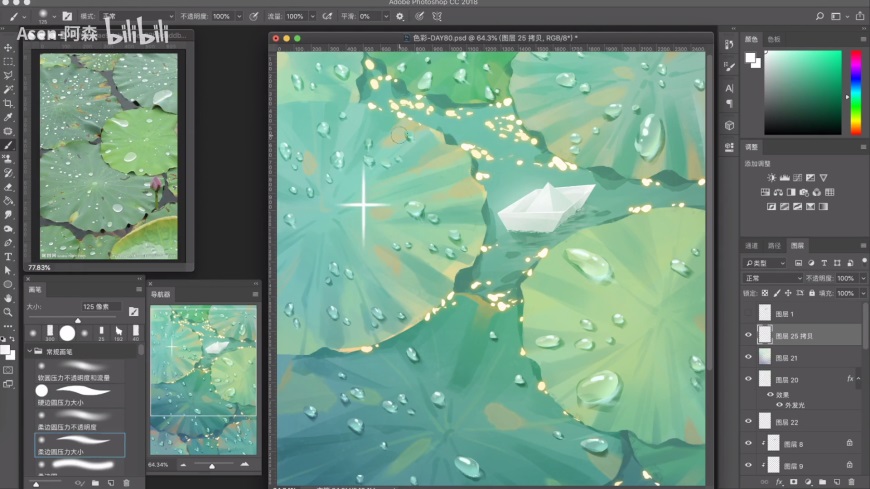Delete layer with the trash icon
Screen dimensions: 870x489
click(x=852, y=482)
